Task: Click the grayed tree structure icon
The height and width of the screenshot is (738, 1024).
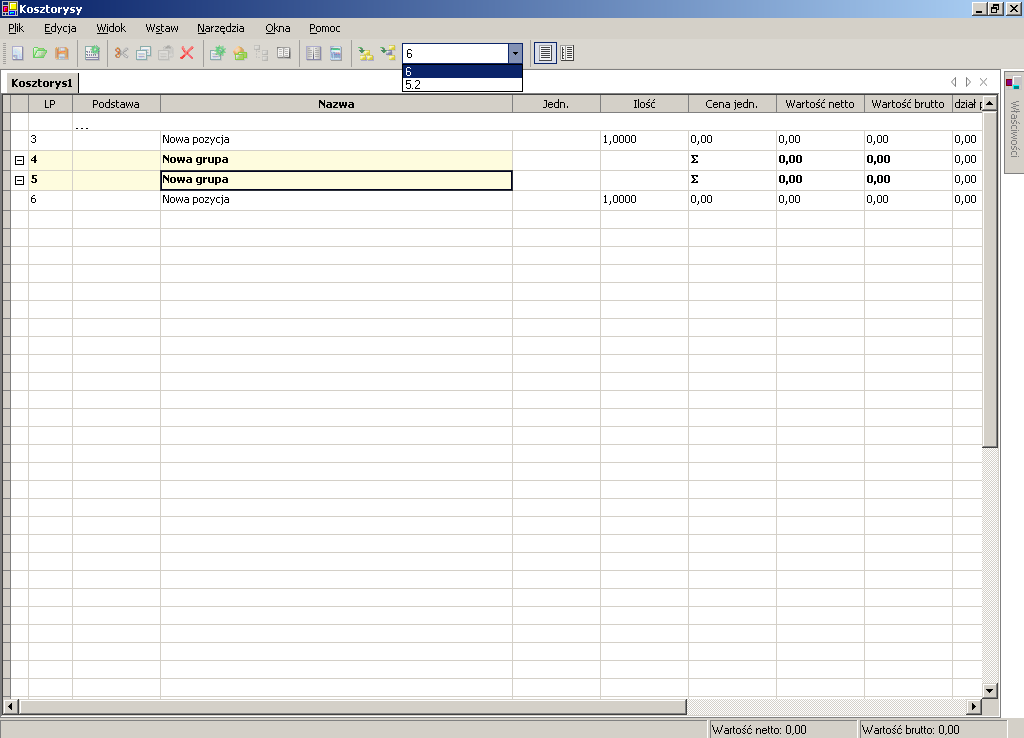Action: point(261,54)
